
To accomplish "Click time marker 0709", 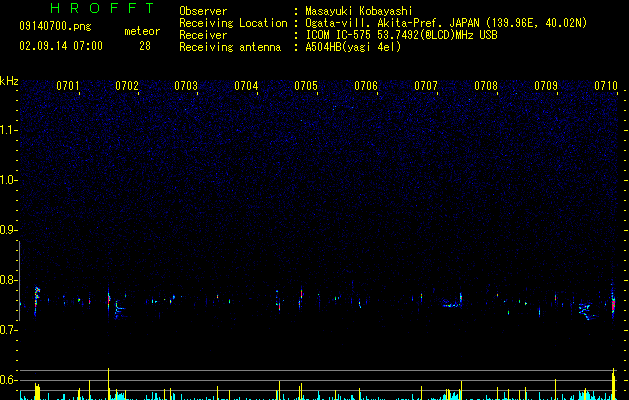I will 546,86.
